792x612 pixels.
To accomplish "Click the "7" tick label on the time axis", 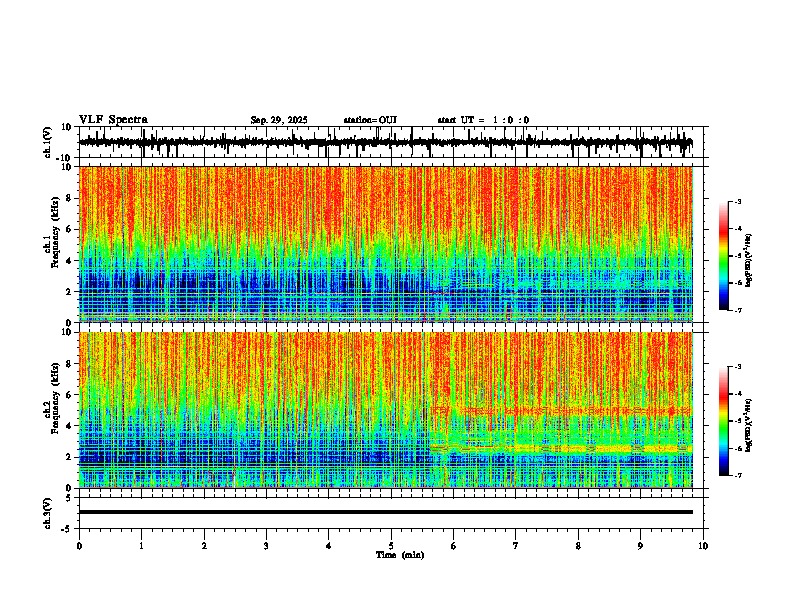I will click(516, 546).
